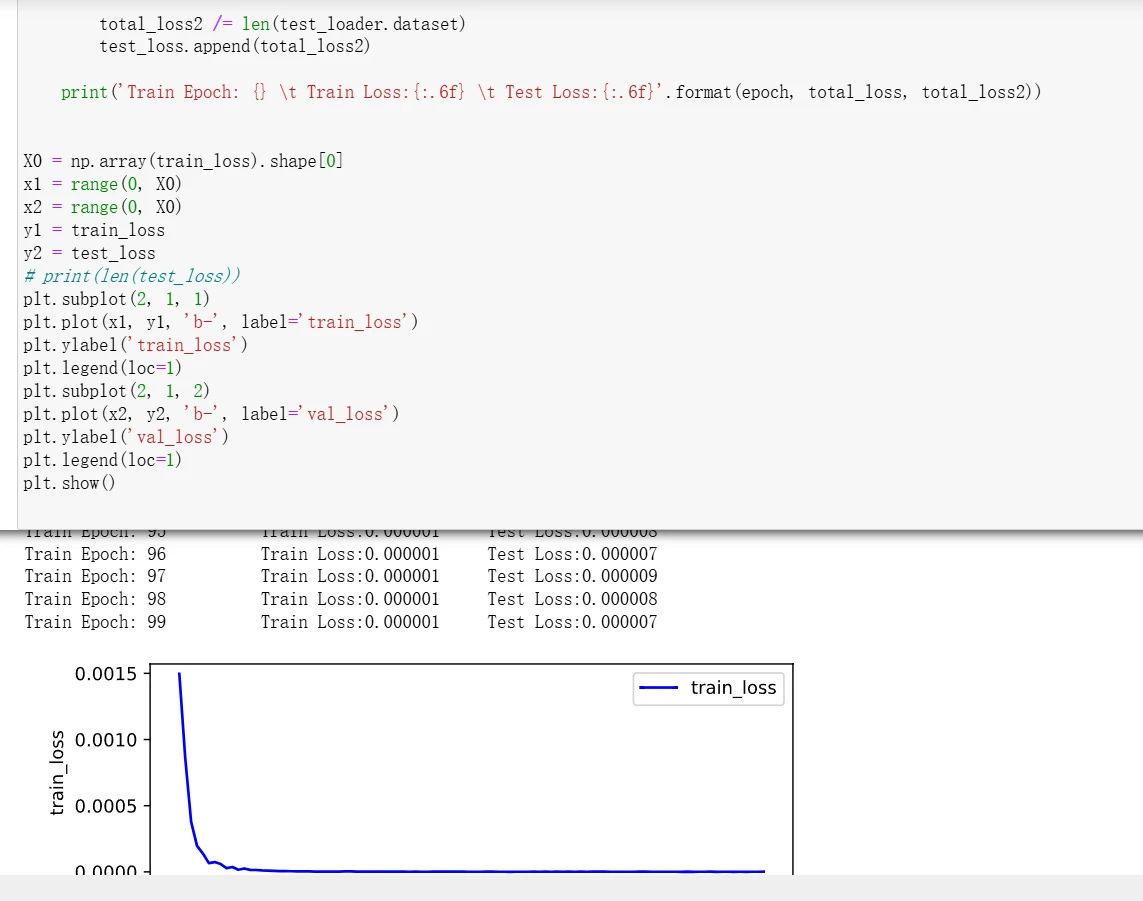Click the output row 'Train Epoch: 97'
The image size is (1143, 901).
click(341, 577)
